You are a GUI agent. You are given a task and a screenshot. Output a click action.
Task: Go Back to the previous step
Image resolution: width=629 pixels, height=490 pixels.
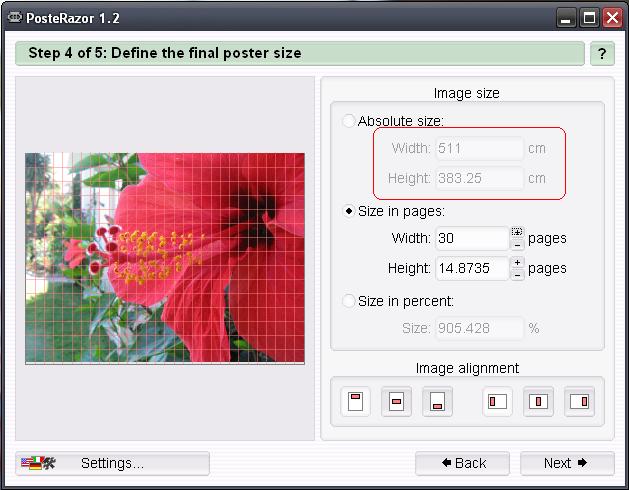pos(463,463)
